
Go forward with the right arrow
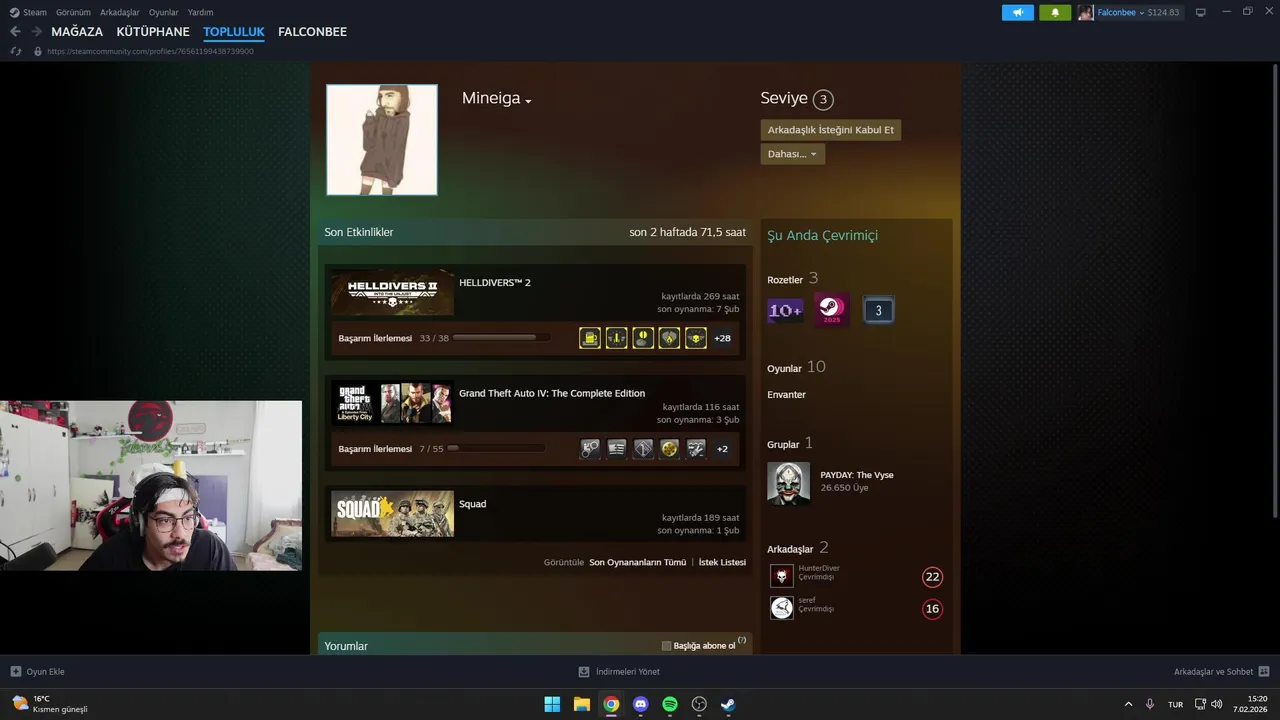(x=36, y=32)
